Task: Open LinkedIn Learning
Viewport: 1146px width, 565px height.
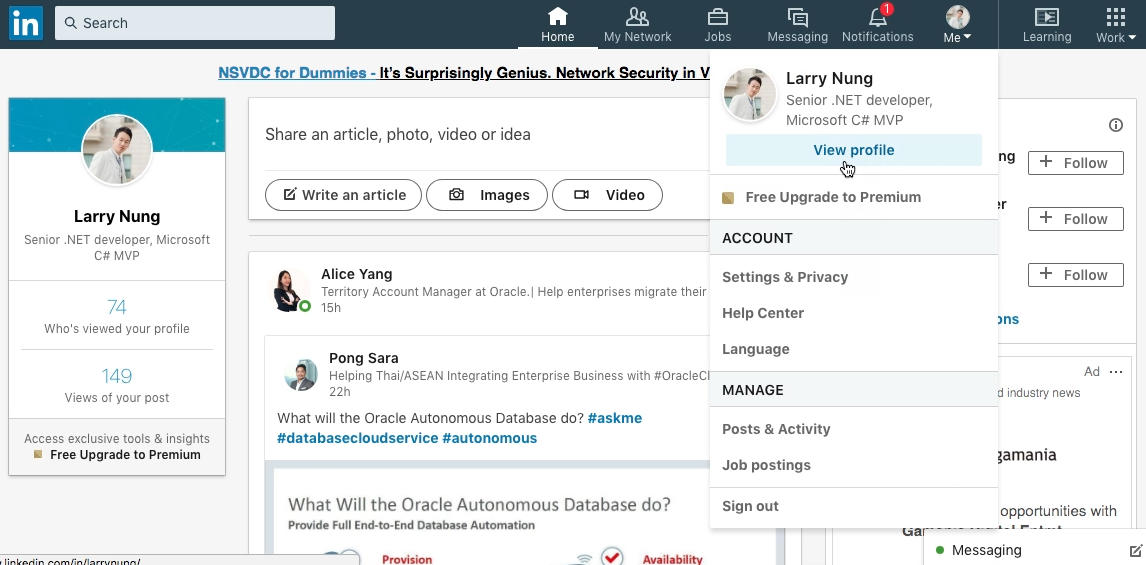Action: pyautogui.click(x=1047, y=24)
